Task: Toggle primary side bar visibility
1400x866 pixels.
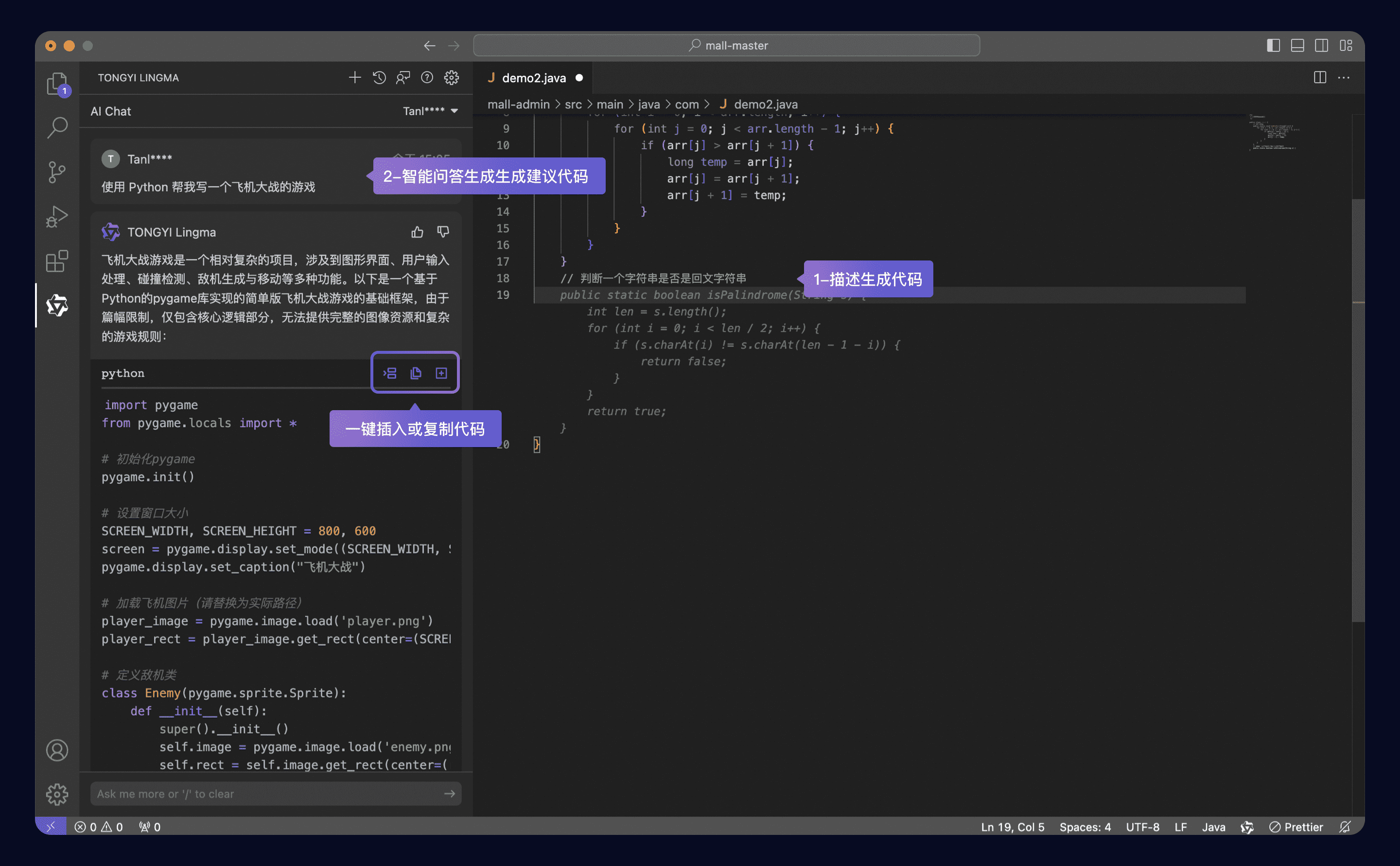Action: tap(1273, 45)
